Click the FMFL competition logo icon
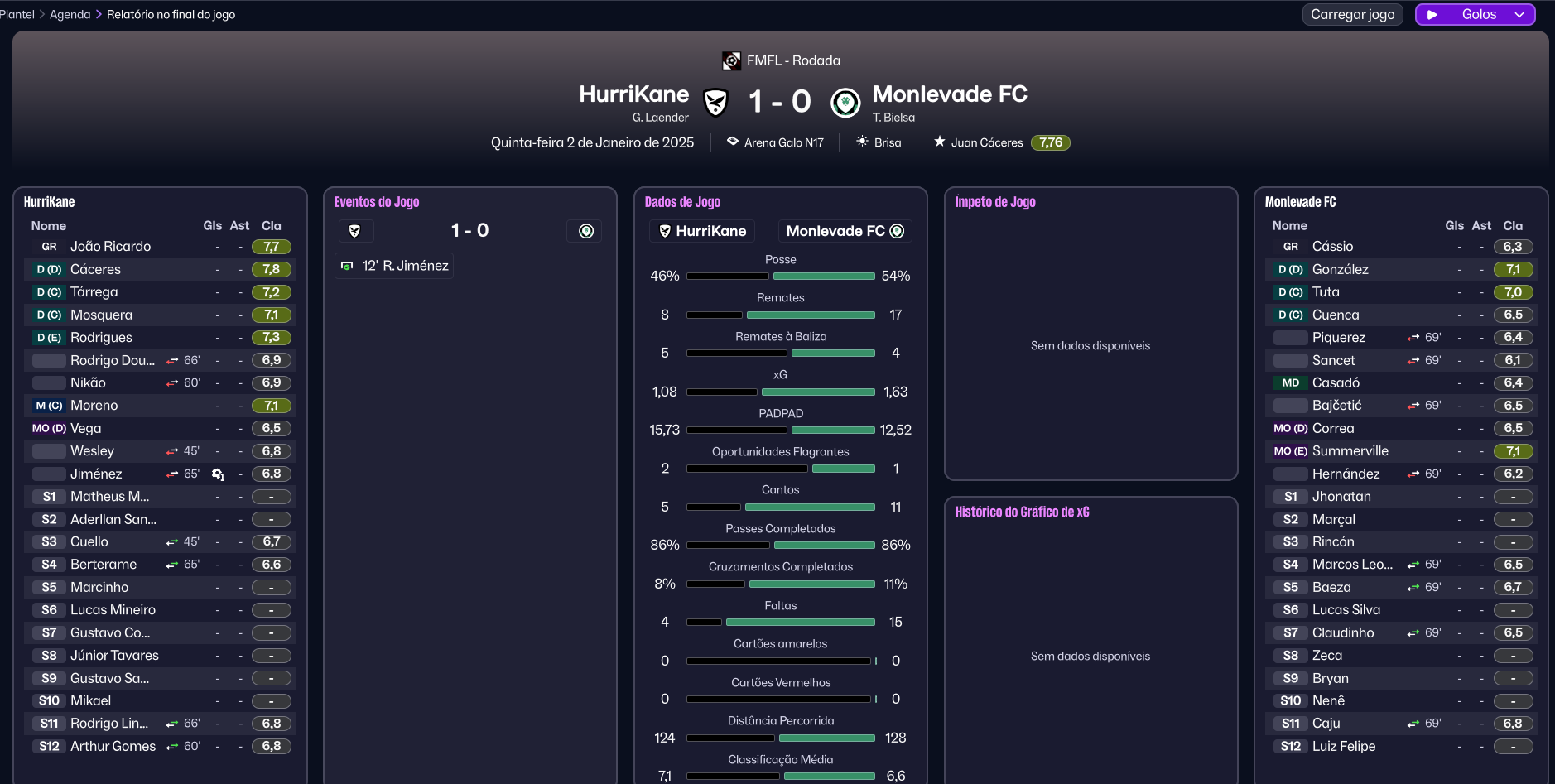The image size is (1555, 784). pyautogui.click(x=731, y=60)
